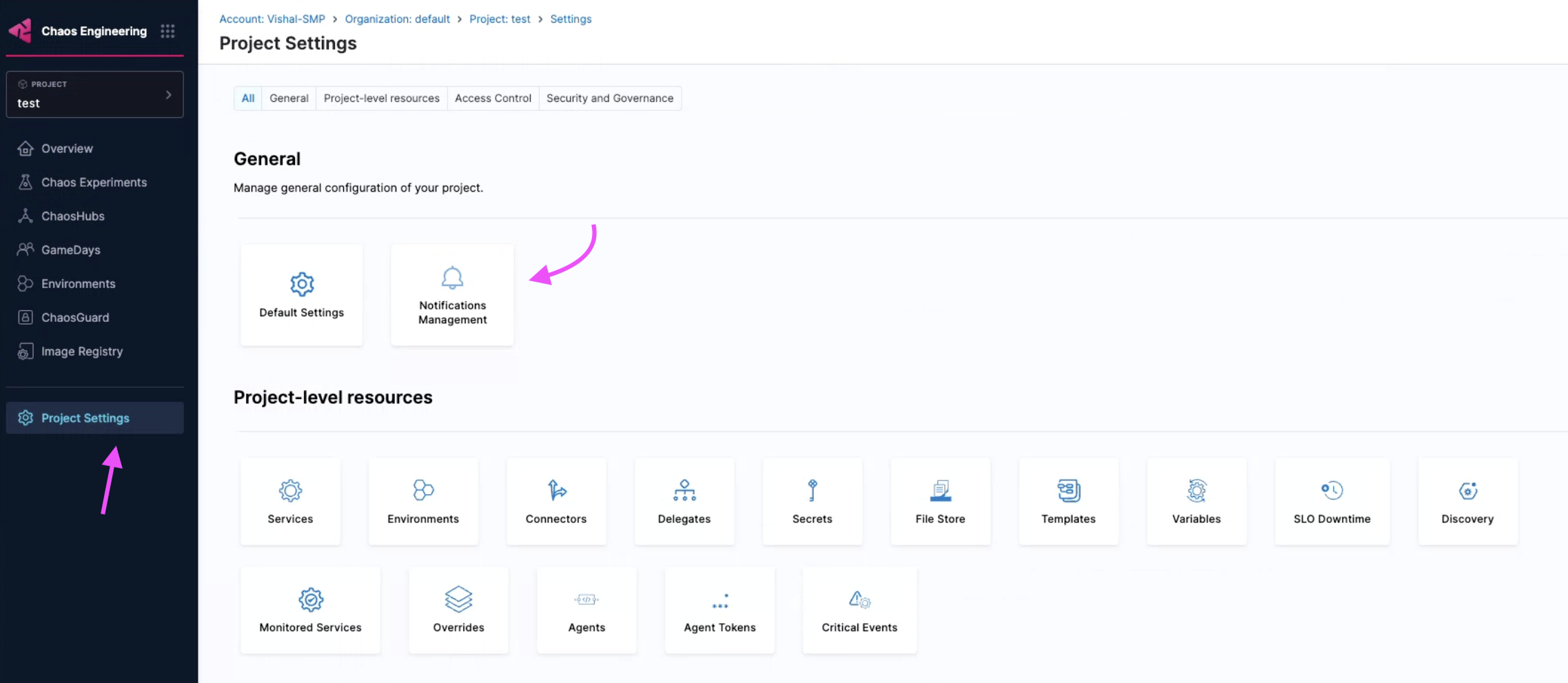Open the Critical Events icon
Image resolution: width=1568 pixels, height=683 pixels.
tap(859, 600)
